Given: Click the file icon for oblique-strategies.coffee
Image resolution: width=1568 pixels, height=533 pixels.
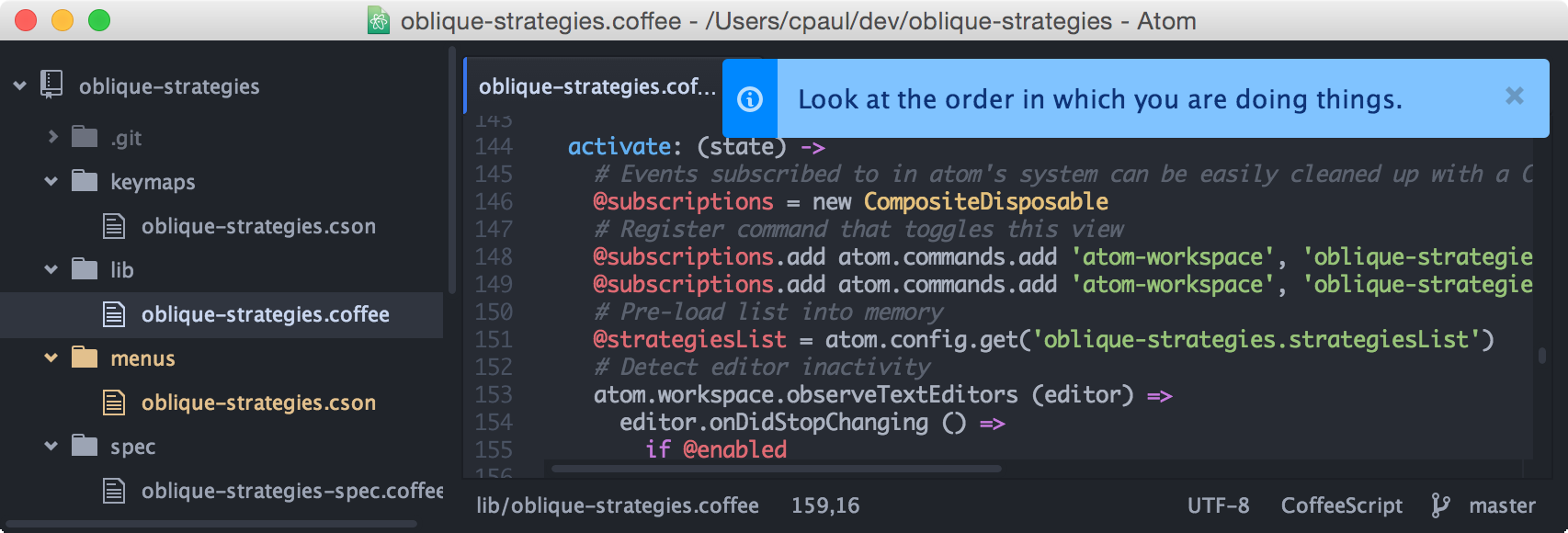Looking at the screenshot, I should 114,314.
